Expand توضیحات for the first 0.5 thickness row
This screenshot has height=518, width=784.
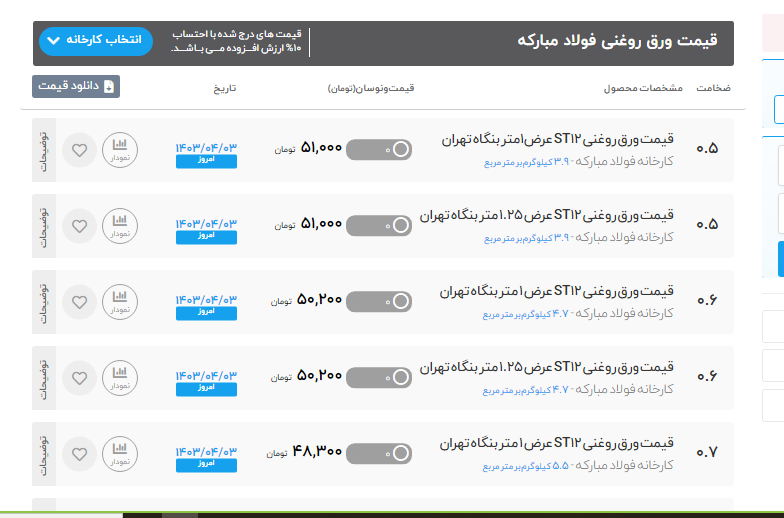tap(44, 151)
